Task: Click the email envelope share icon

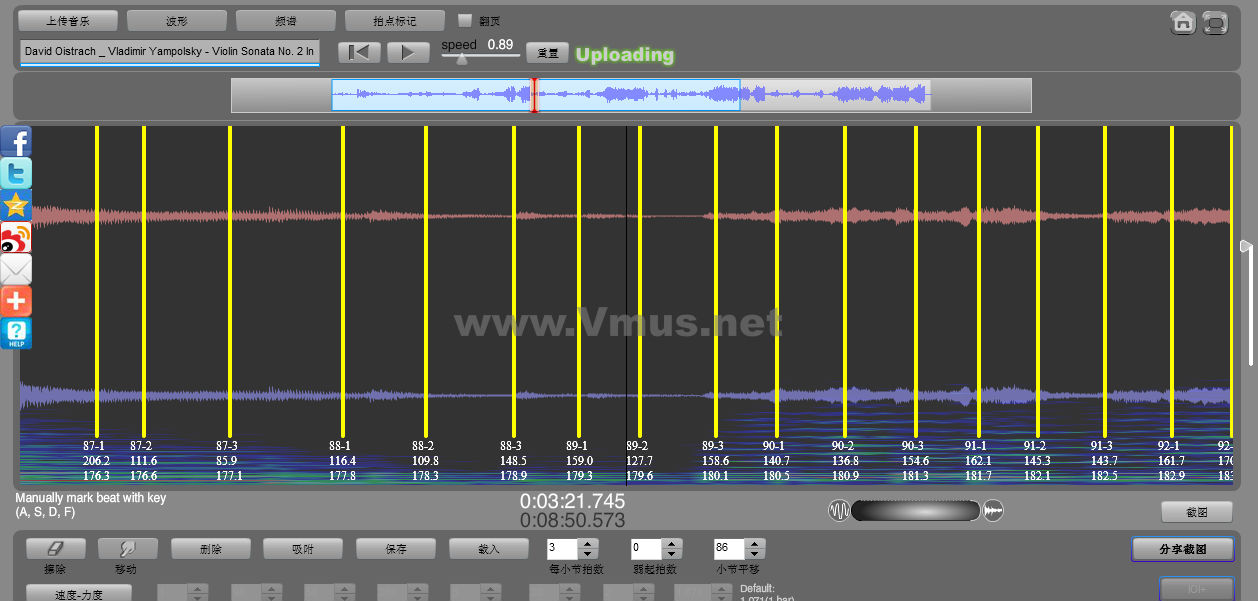Action: tap(16, 269)
